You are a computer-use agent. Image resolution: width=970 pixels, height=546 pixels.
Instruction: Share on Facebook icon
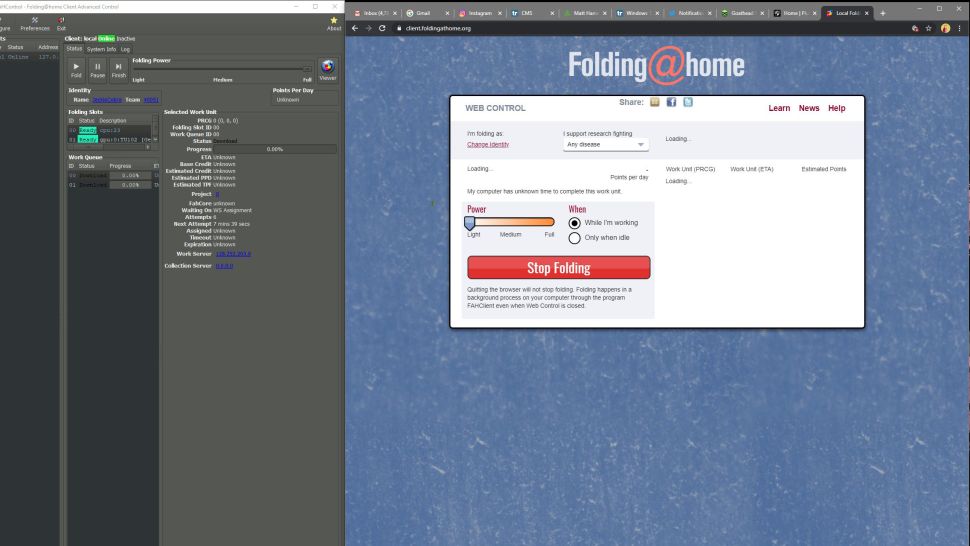[x=671, y=102]
